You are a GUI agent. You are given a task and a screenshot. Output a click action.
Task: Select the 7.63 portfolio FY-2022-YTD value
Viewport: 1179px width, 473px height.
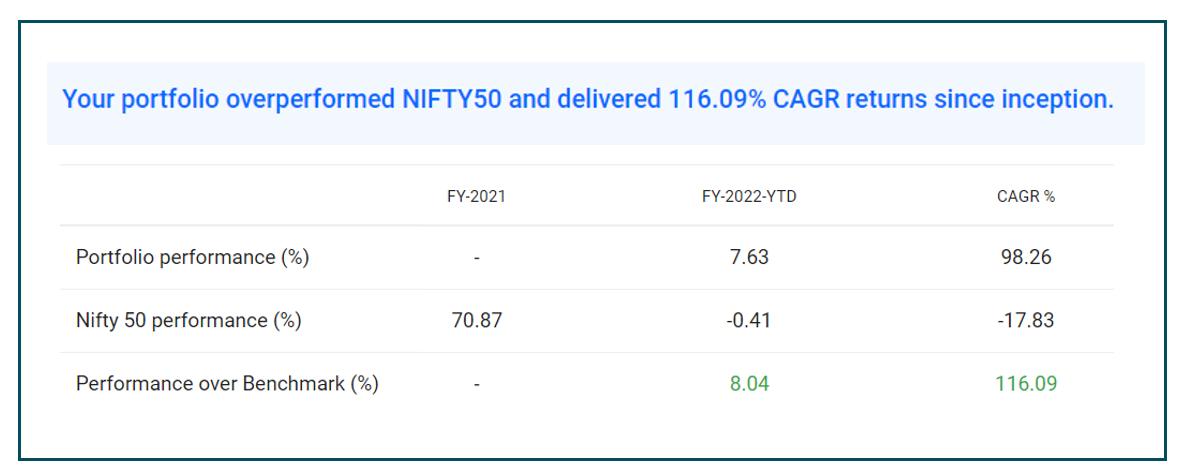tap(750, 258)
